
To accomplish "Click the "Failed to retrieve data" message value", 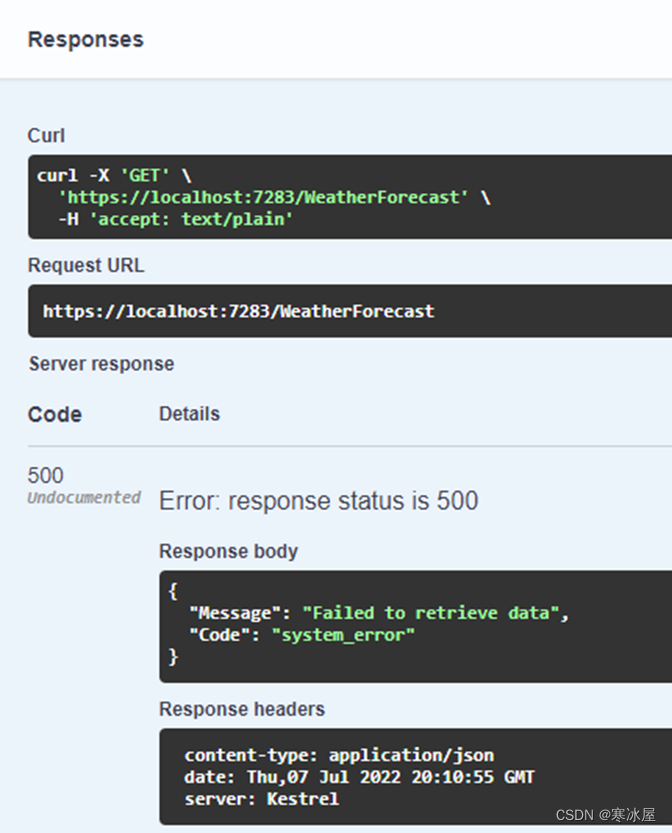I will coord(431,613).
